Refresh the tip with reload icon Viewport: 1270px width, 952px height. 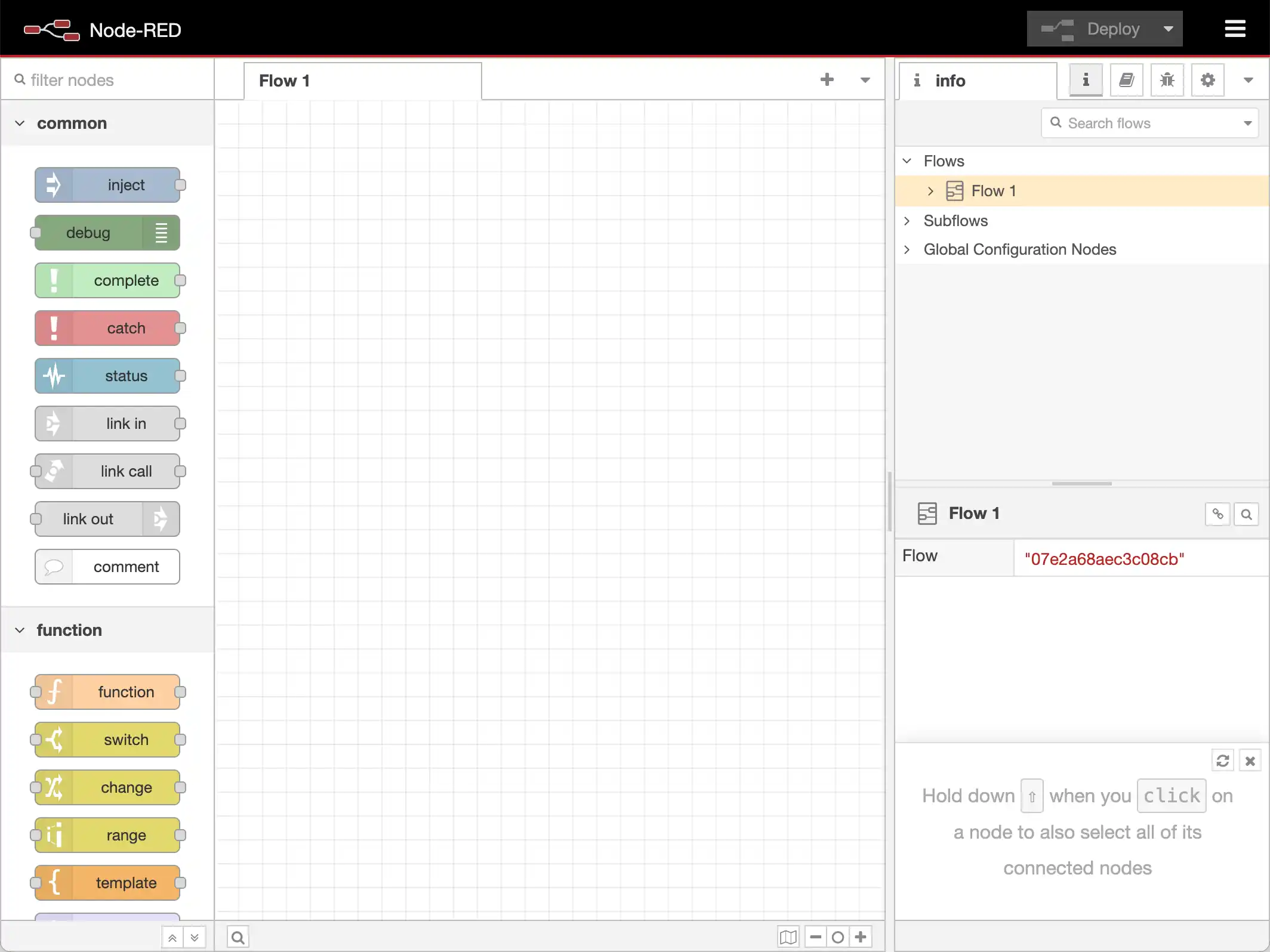click(1222, 761)
